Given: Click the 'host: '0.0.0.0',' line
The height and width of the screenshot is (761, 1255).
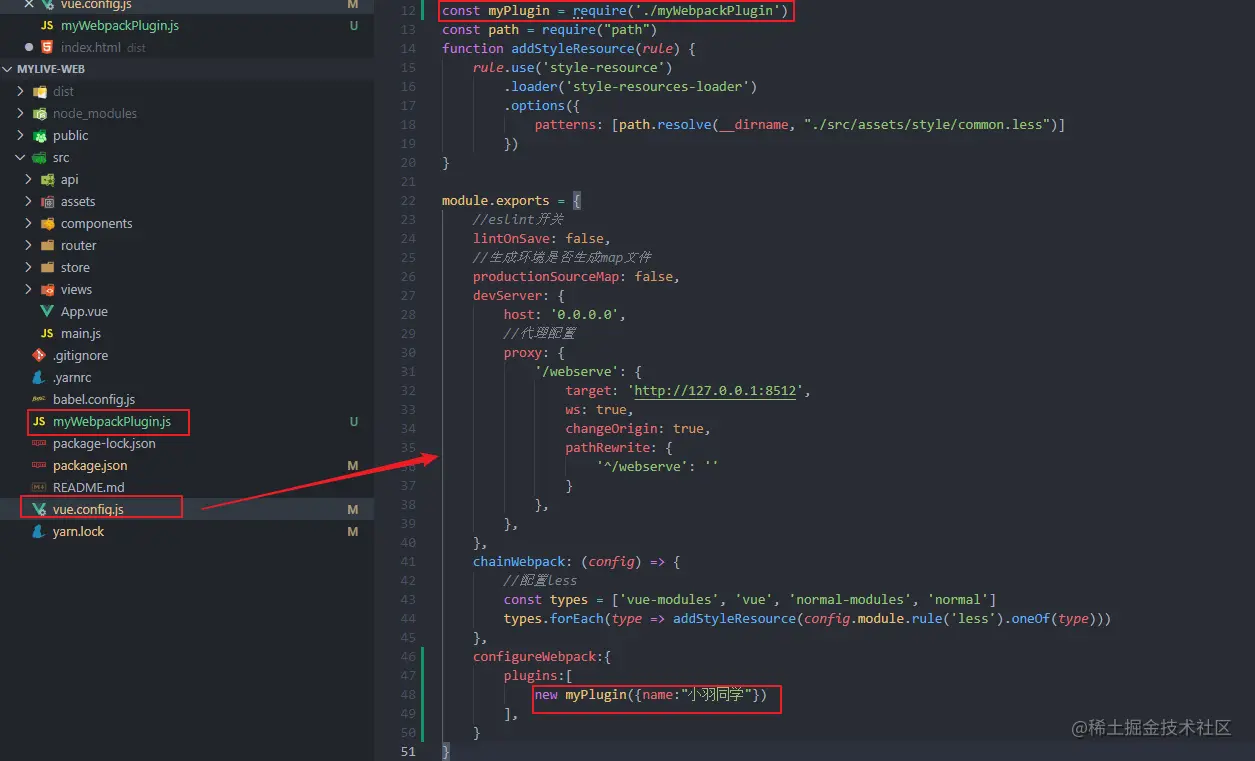Looking at the screenshot, I should (565, 314).
